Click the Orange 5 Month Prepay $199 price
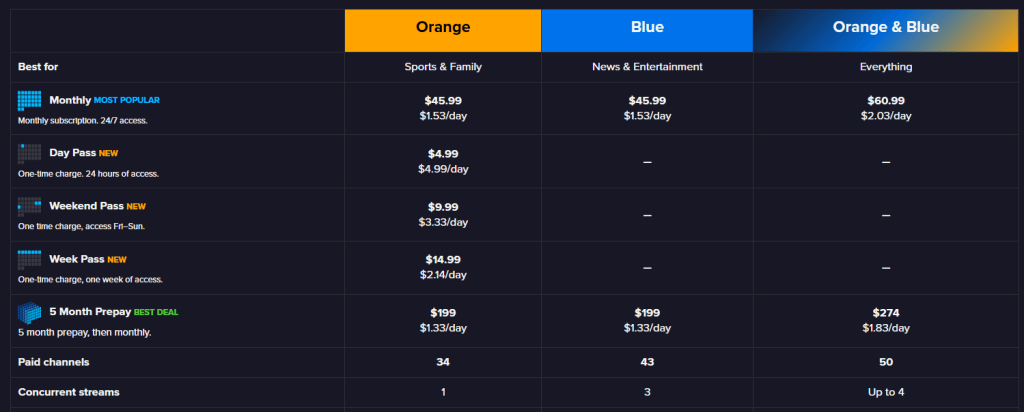Image resolution: width=1024 pixels, height=412 pixels. 443,312
